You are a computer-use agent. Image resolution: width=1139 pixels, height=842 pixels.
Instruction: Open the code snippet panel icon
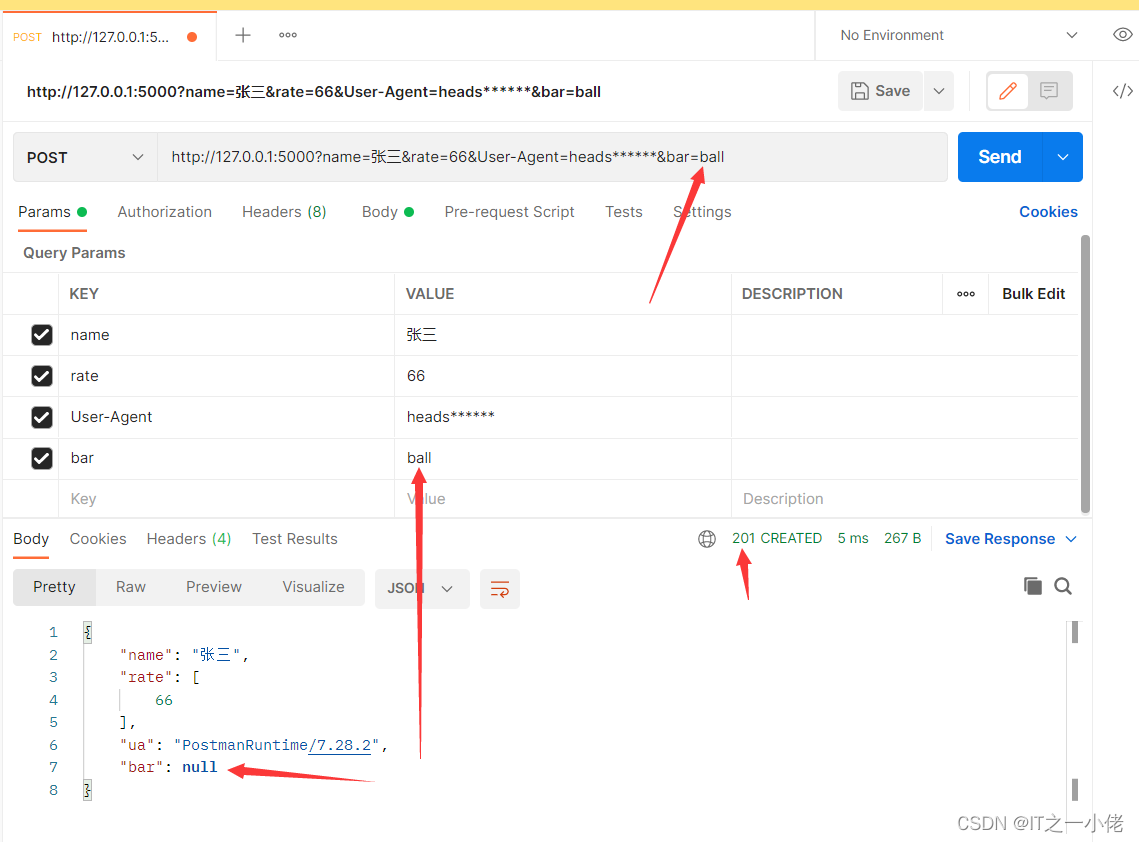(x=1122, y=91)
